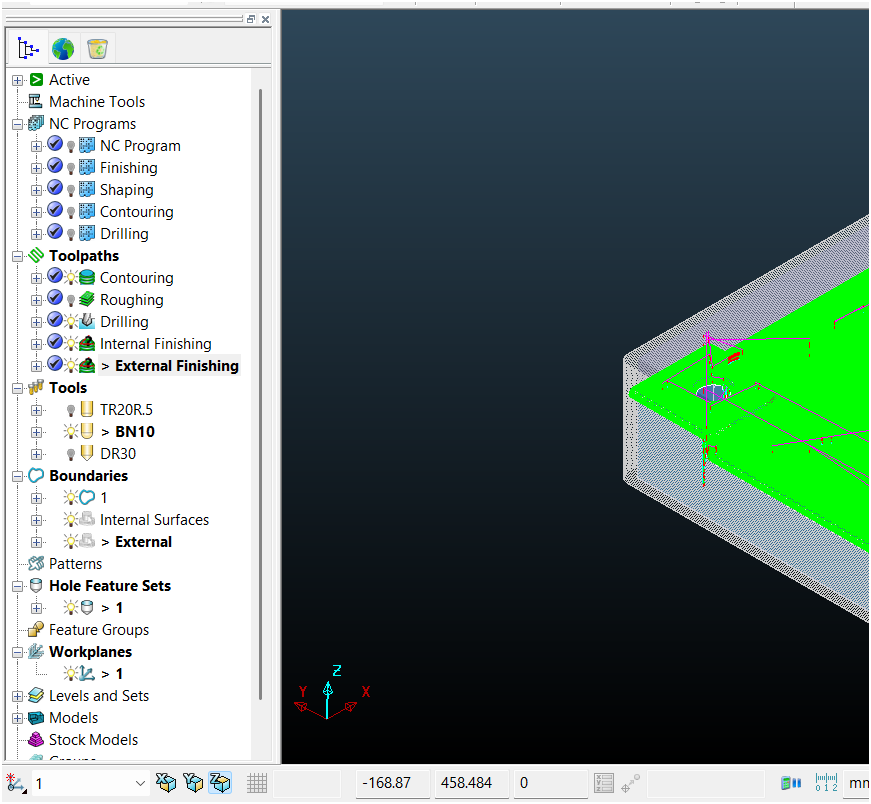Select the Drilling NC program entry

[124, 234]
